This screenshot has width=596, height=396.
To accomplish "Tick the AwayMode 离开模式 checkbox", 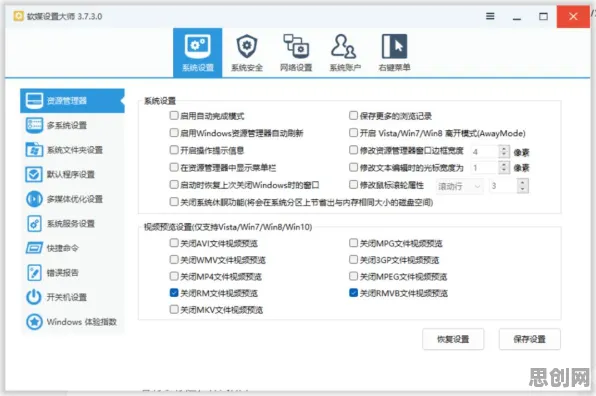I will point(353,133).
